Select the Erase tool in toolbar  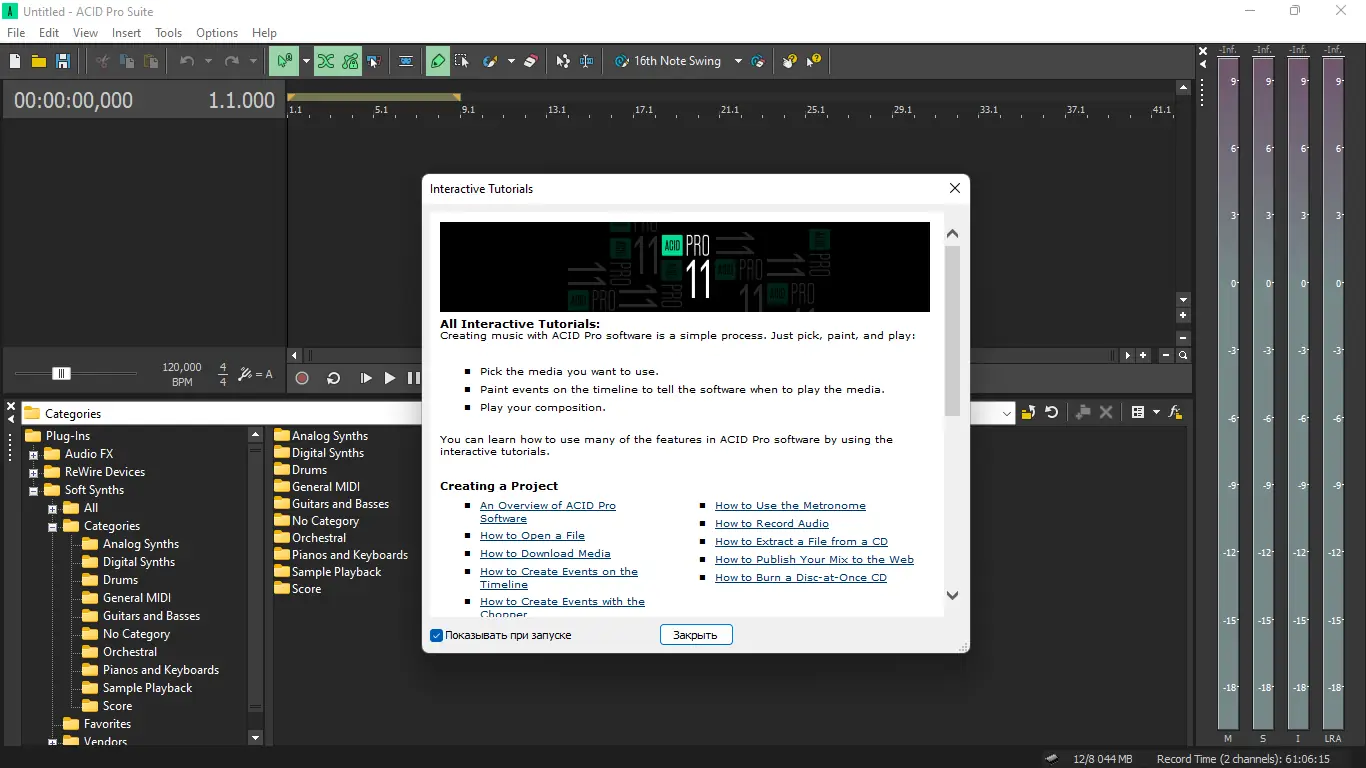[x=531, y=61]
